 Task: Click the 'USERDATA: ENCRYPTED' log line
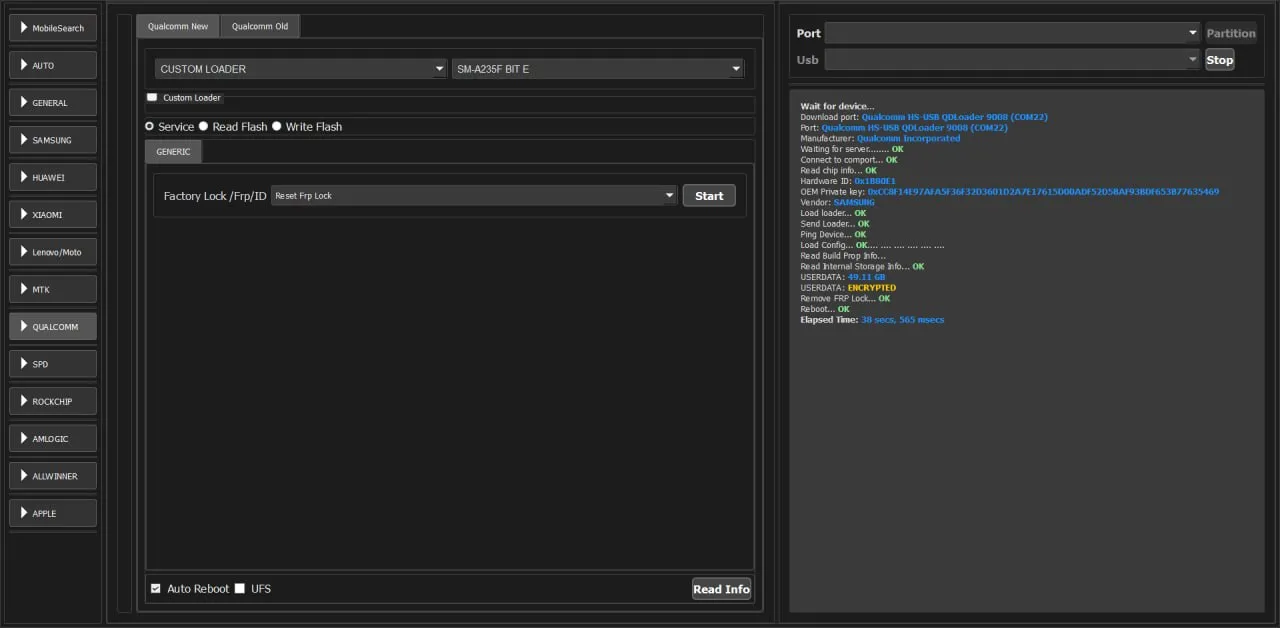coord(848,288)
